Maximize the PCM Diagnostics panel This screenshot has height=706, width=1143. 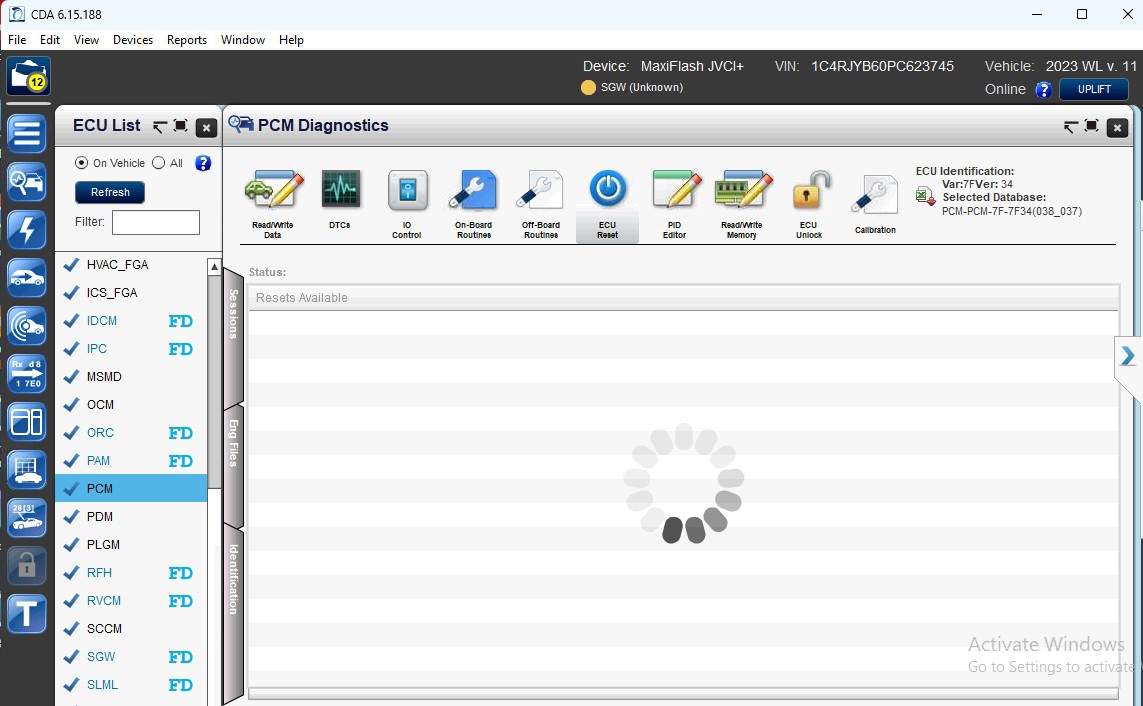pyautogui.click(x=1091, y=126)
